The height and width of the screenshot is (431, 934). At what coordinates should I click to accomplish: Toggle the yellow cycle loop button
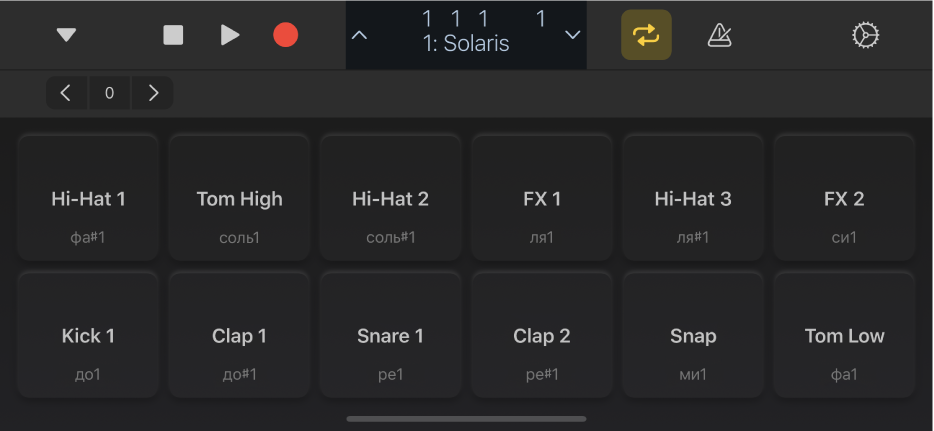tap(646, 35)
